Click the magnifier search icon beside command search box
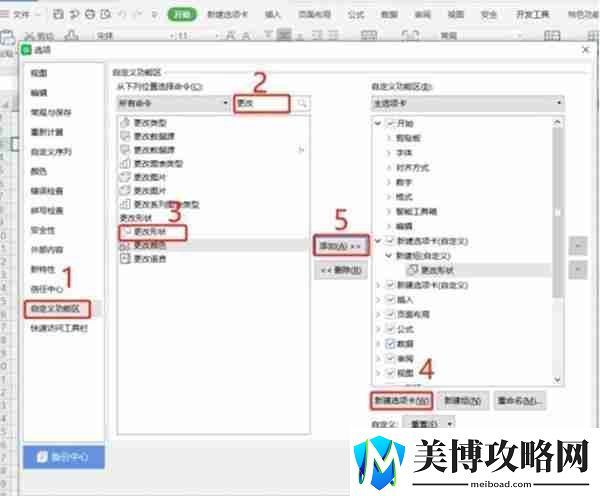 302,103
